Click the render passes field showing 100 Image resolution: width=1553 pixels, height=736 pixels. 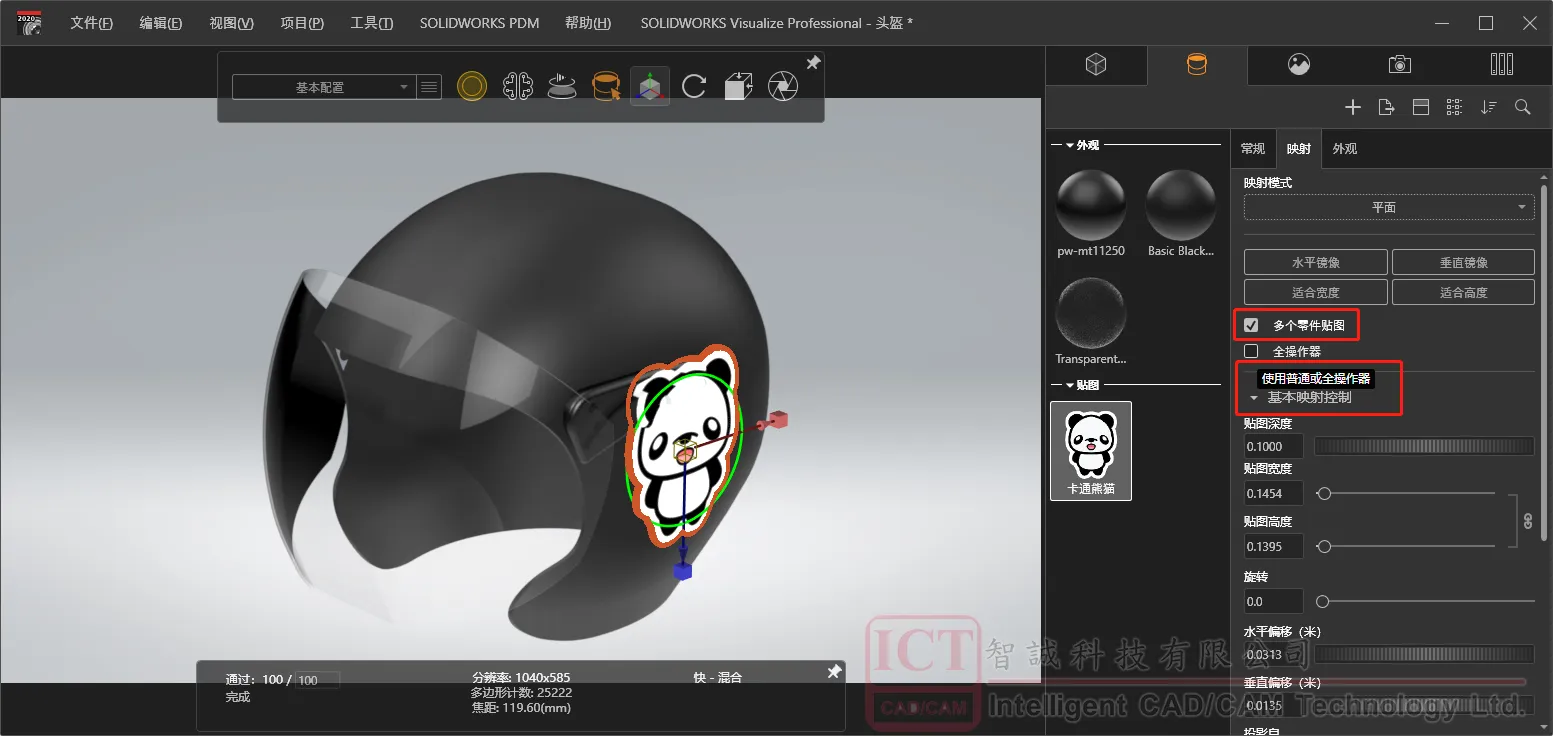318,680
